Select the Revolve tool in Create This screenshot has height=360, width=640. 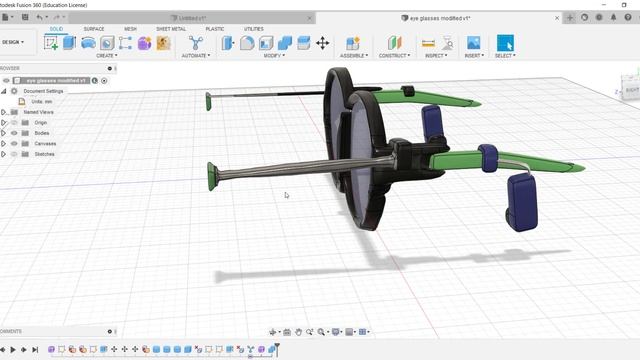pos(88,43)
